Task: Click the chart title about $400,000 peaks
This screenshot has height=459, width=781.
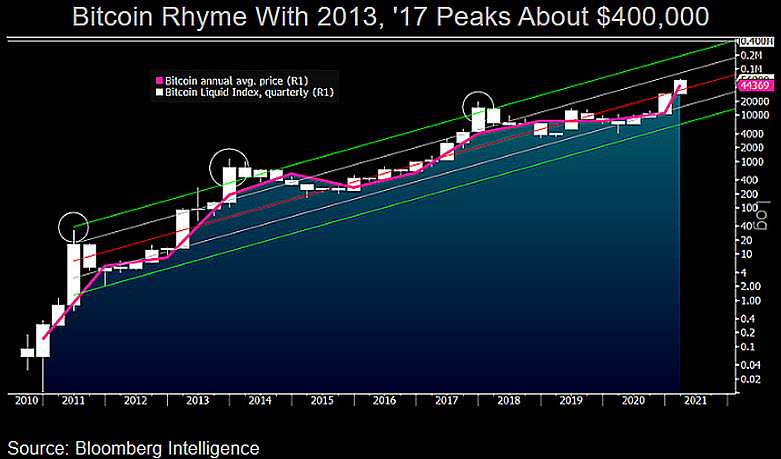Action: [x=390, y=17]
